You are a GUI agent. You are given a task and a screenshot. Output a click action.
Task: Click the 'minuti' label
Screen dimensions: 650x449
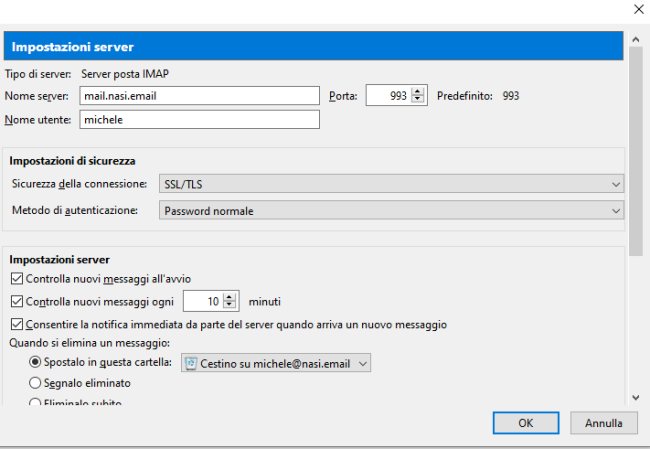tap(264, 301)
